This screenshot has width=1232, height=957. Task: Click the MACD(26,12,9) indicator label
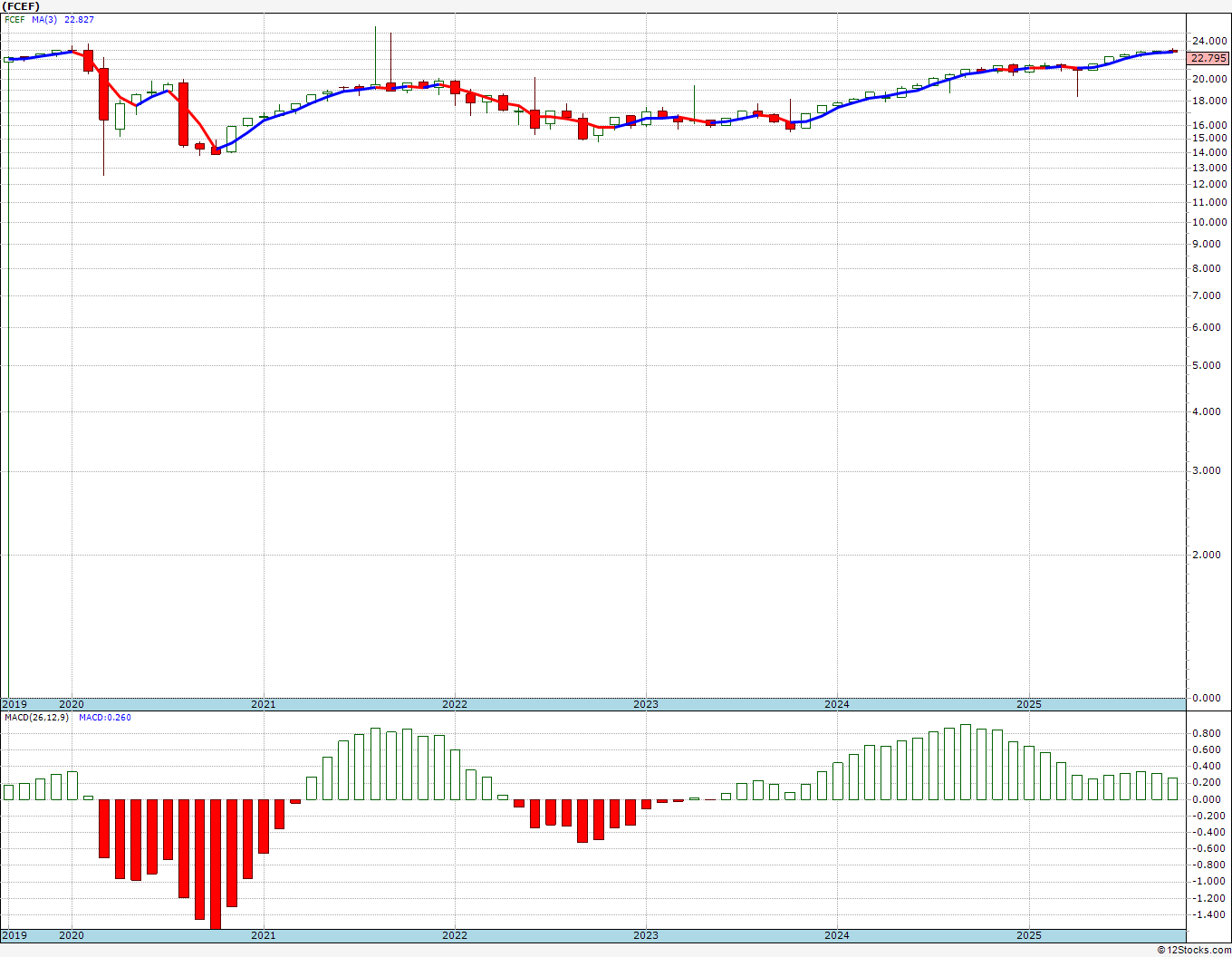[x=36, y=718]
